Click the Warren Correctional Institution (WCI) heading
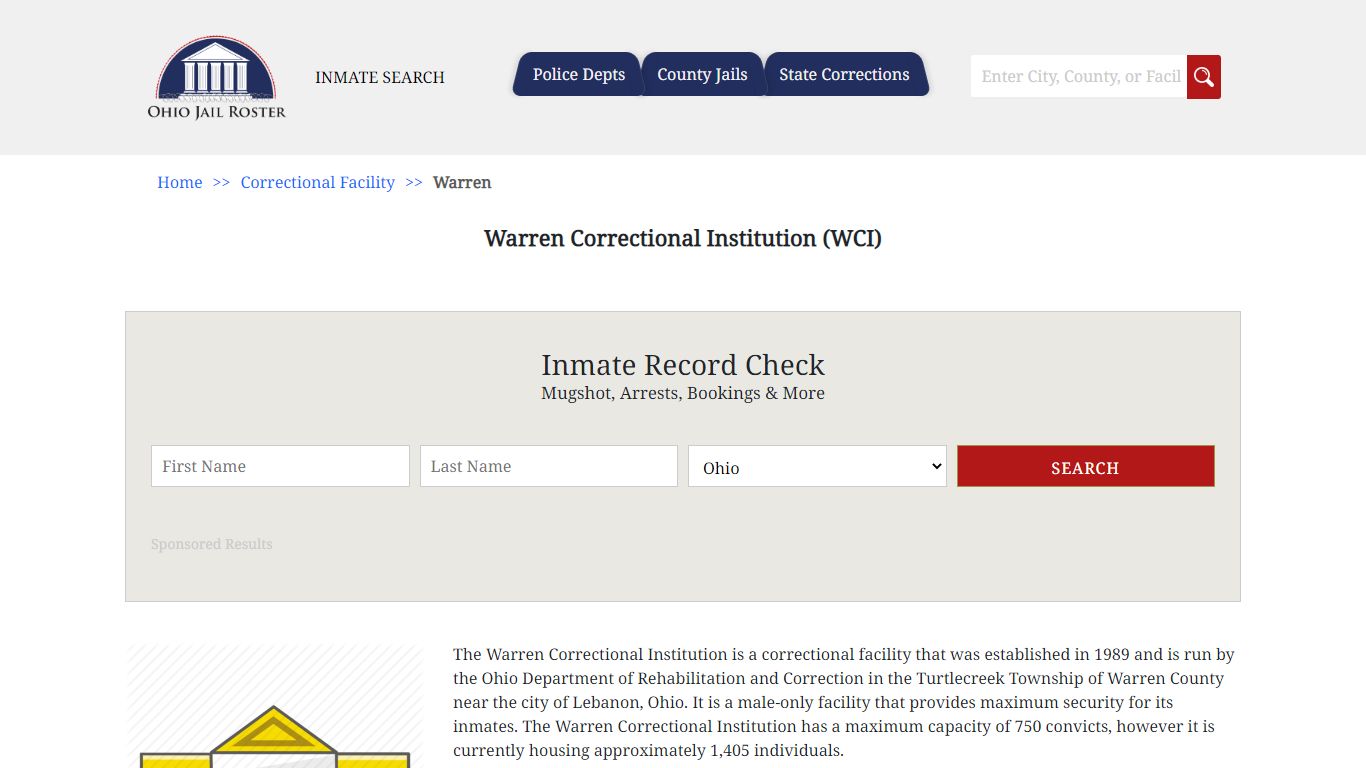The height and width of the screenshot is (768, 1366). (683, 238)
